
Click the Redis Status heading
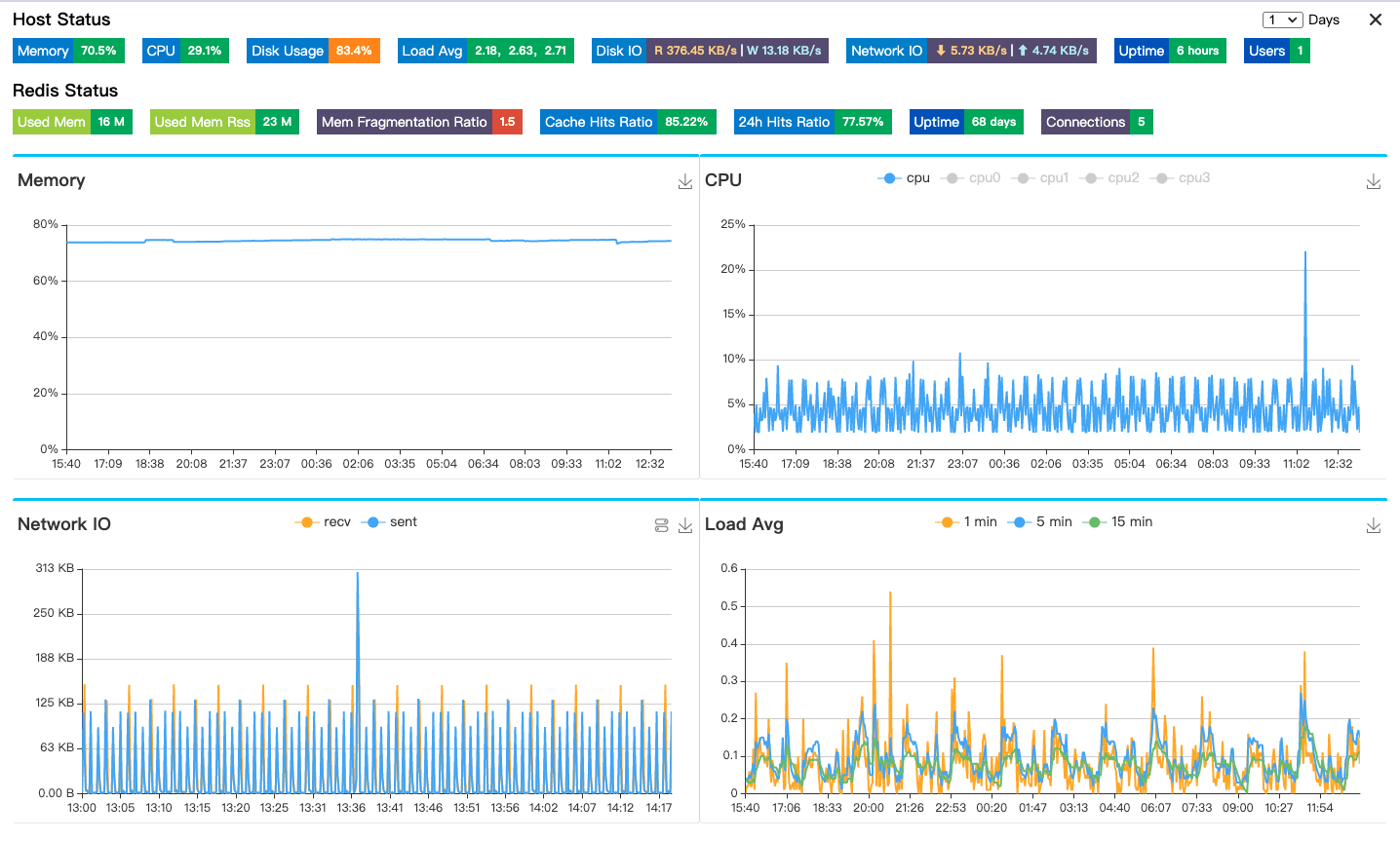(x=65, y=91)
